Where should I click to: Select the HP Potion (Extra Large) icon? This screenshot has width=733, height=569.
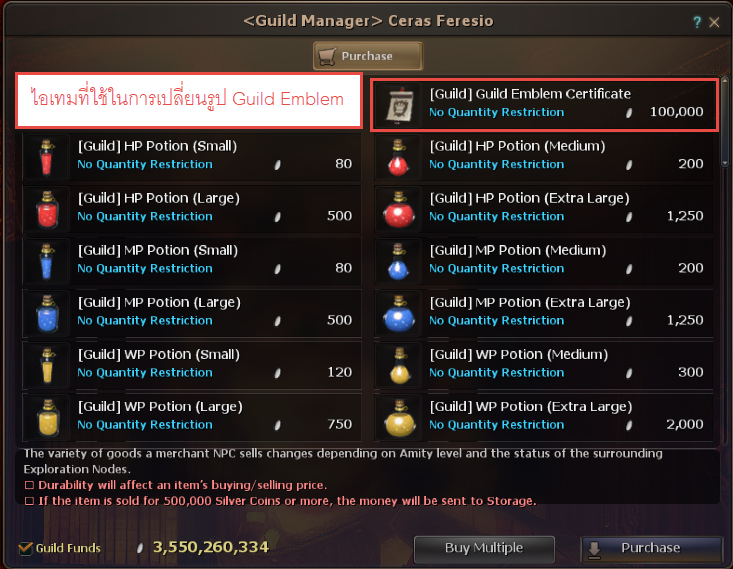[x=399, y=209]
